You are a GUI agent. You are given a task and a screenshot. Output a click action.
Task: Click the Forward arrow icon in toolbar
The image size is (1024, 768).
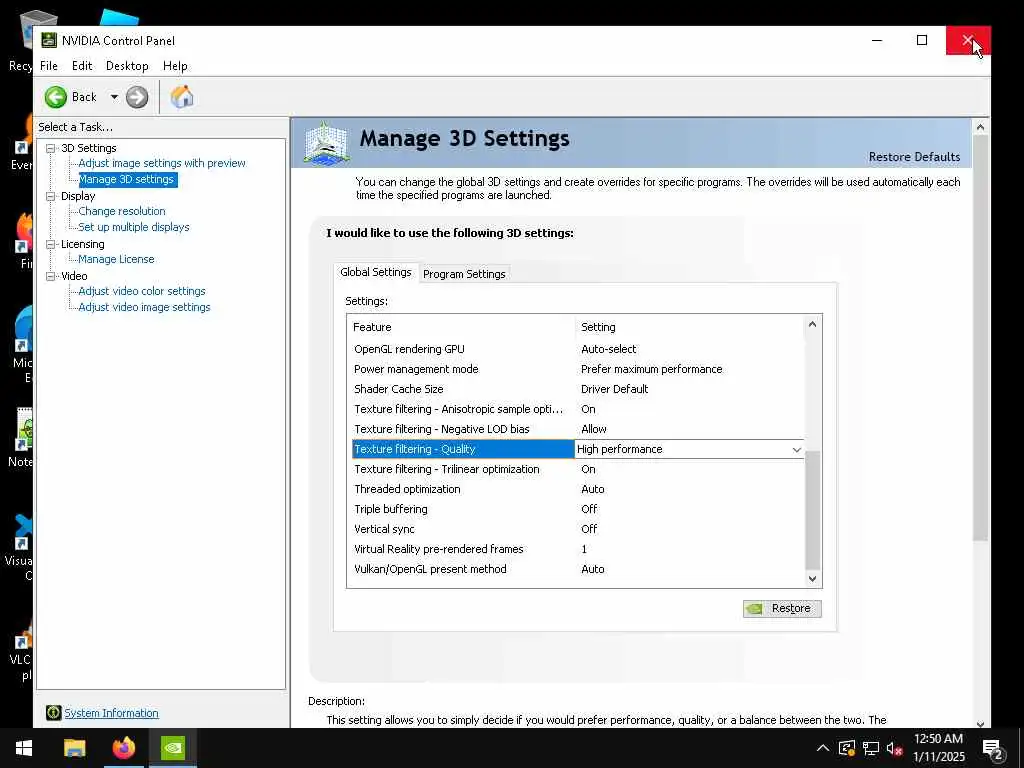(137, 97)
